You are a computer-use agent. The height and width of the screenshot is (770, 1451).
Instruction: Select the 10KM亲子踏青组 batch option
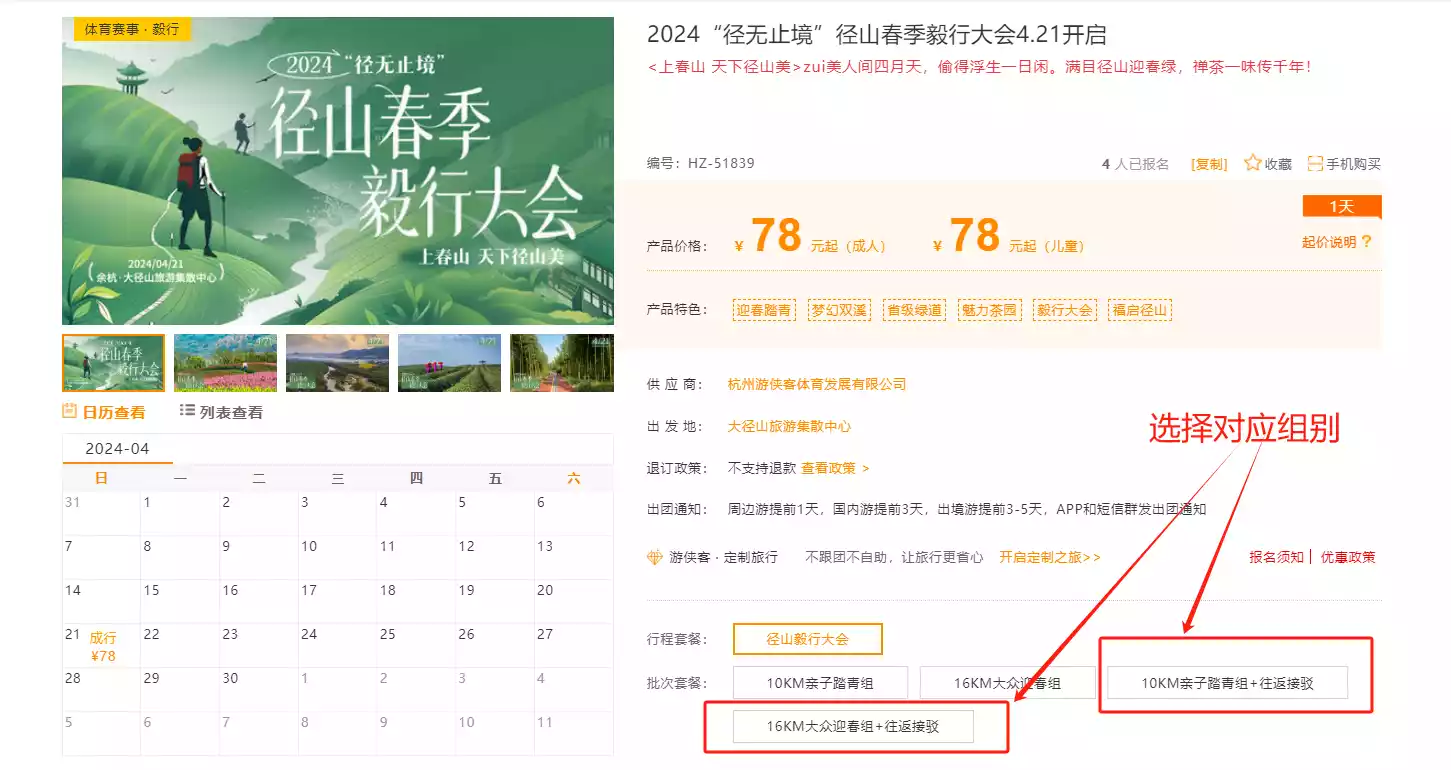(820, 683)
